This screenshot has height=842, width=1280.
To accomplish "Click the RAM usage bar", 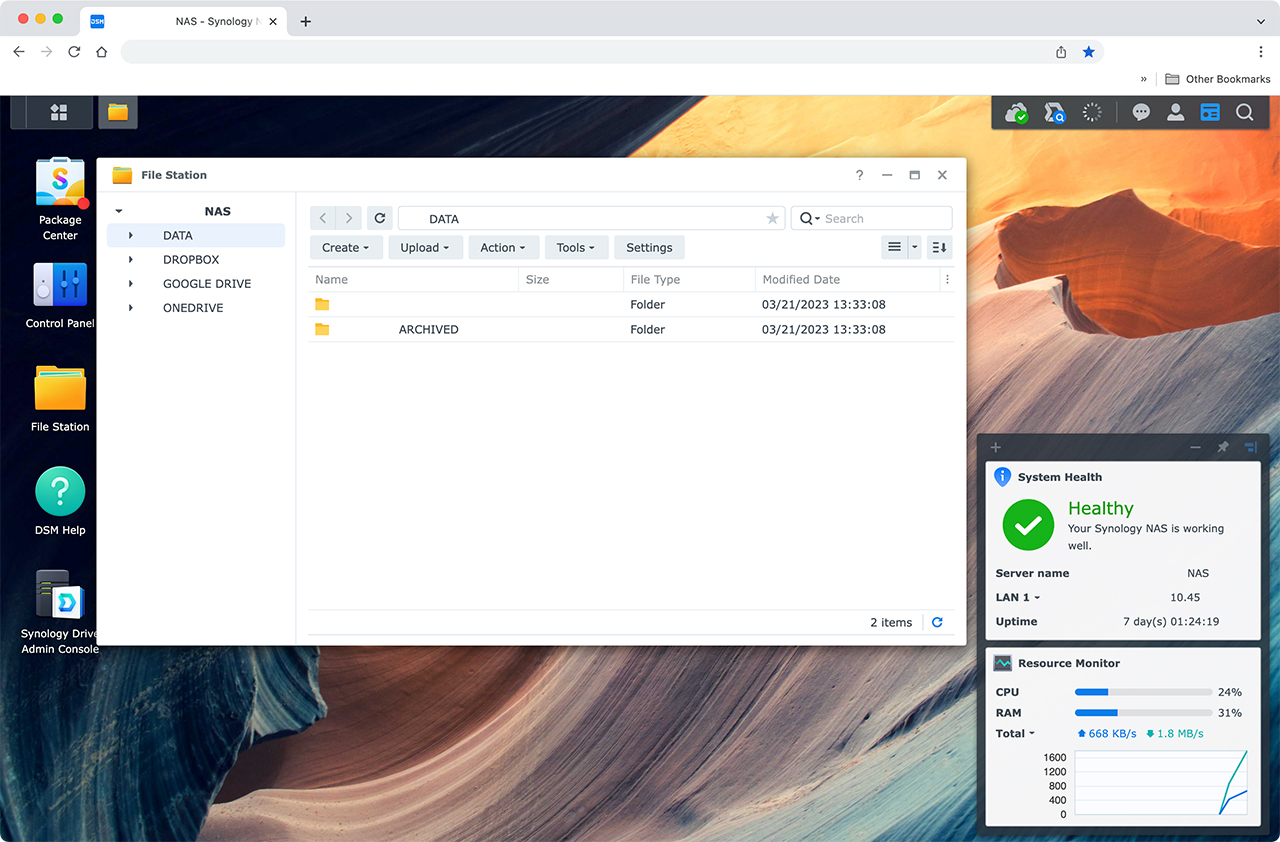I will (1143, 713).
